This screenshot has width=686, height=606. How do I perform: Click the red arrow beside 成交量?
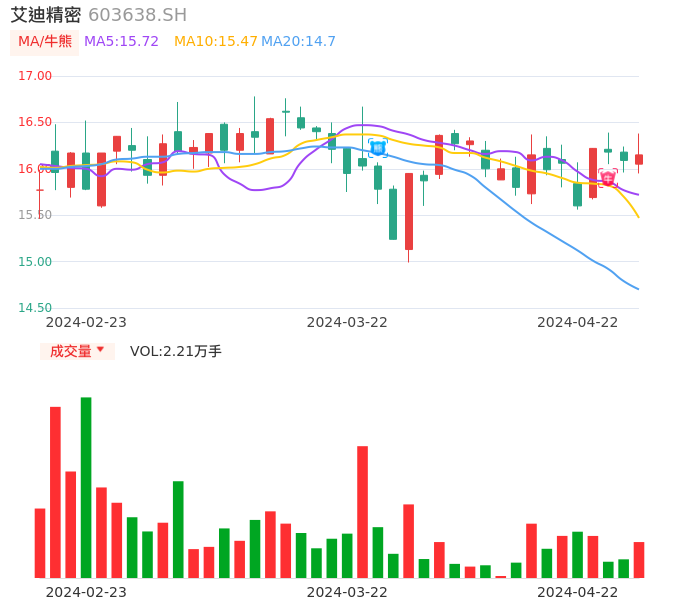click(100, 350)
